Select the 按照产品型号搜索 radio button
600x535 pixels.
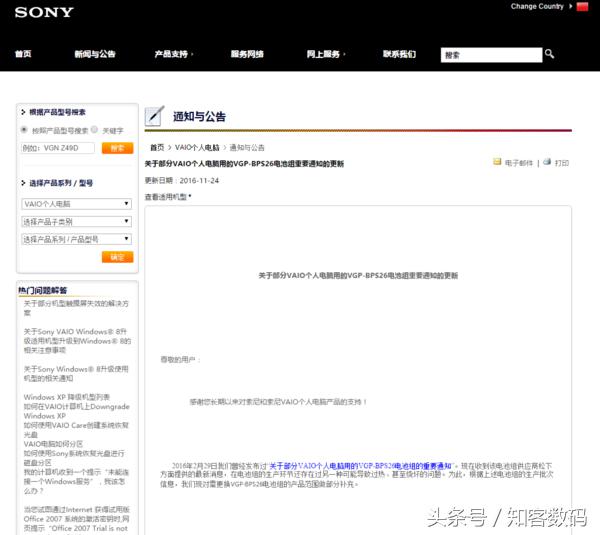coord(24,130)
